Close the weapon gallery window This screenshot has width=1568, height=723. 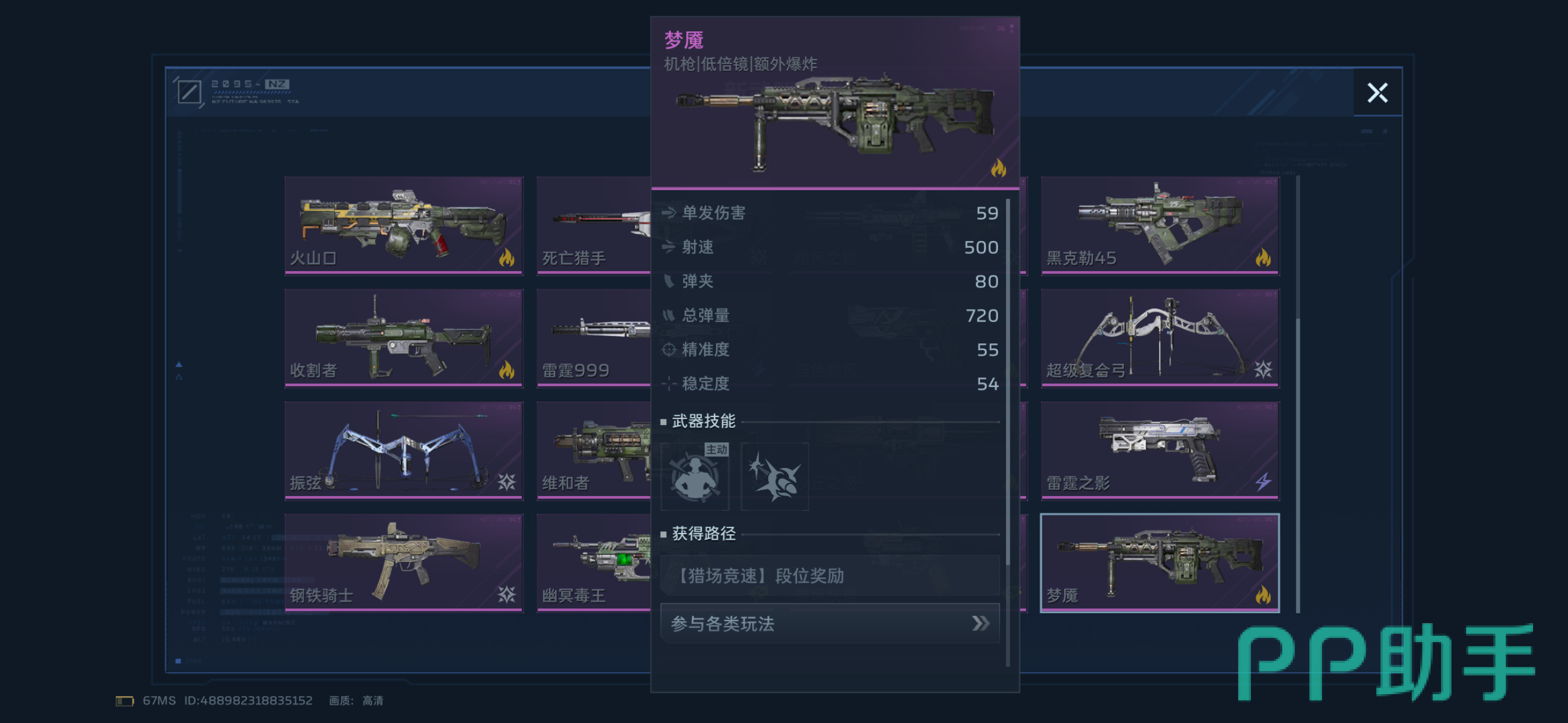(x=1377, y=93)
